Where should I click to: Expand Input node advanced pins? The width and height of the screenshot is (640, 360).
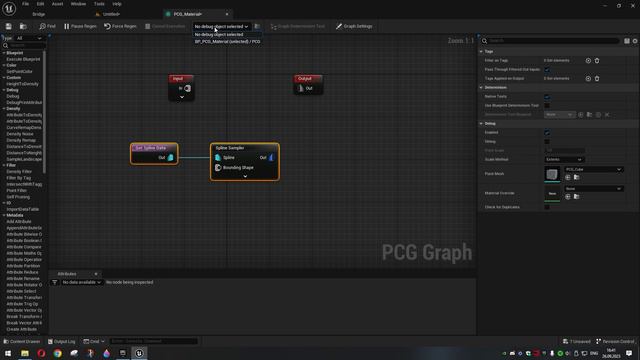(x=182, y=97)
